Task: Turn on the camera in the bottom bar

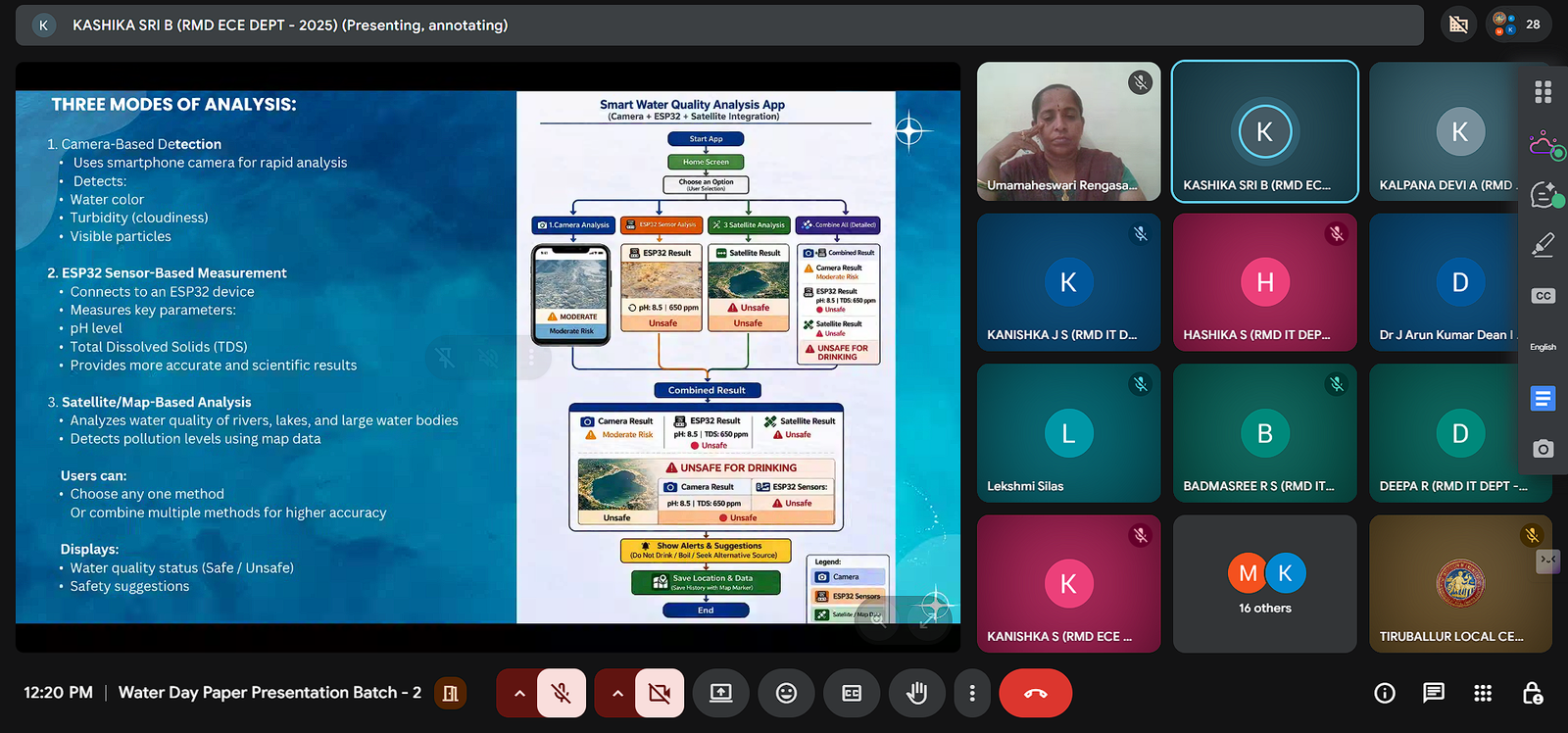Action: [x=660, y=694]
